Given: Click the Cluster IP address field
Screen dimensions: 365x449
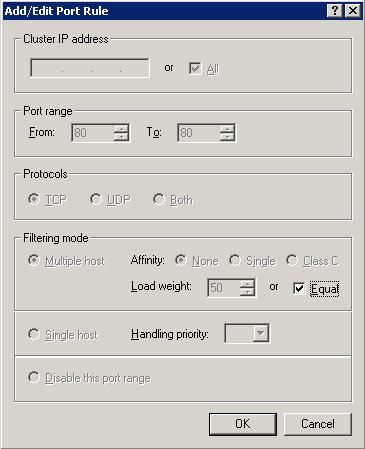Looking at the screenshot, I should click(90, 68).
